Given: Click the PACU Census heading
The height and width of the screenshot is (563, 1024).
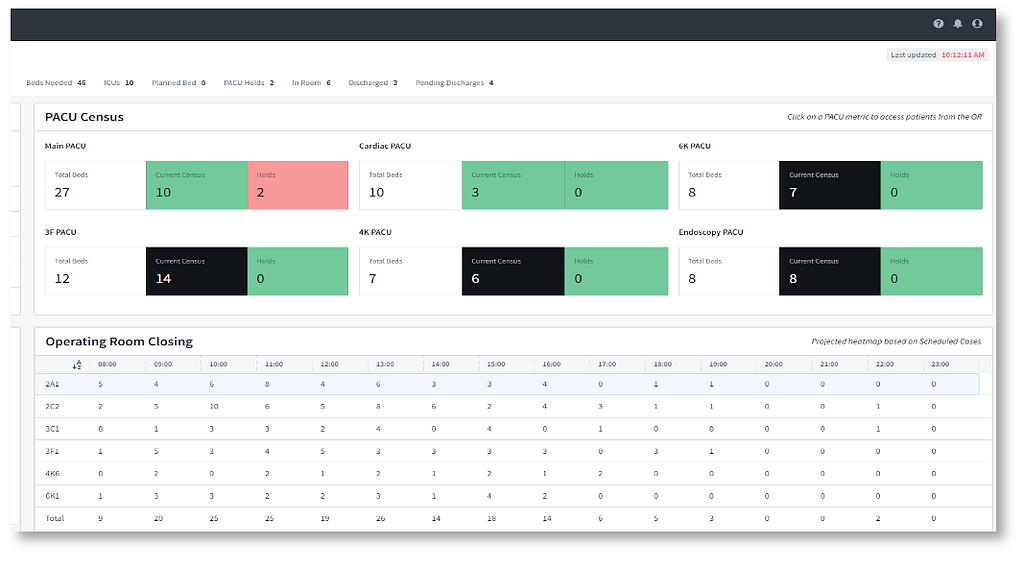Looking at the screenshot, I should [x=84, y=117].
